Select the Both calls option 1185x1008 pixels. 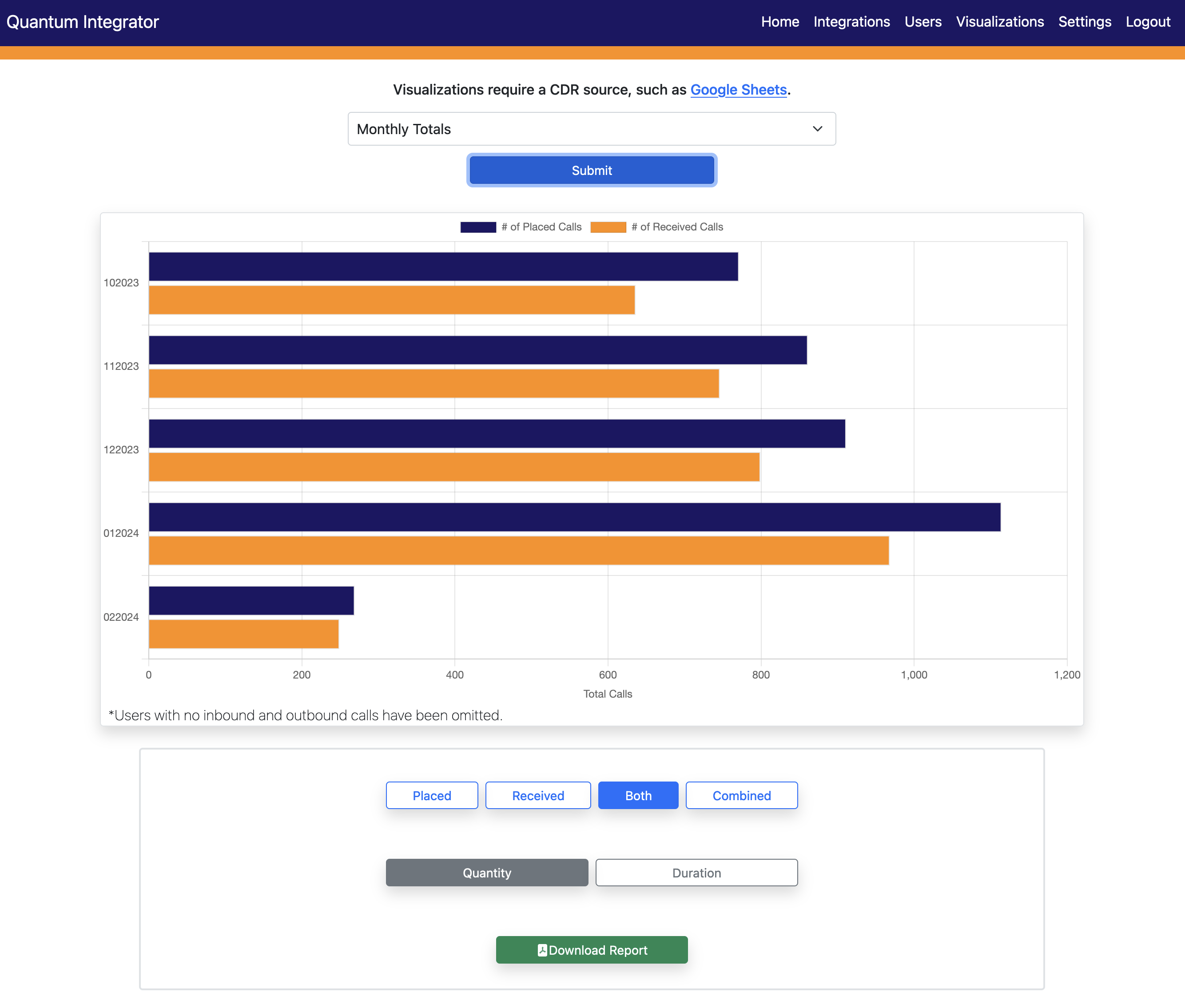(638, 795)
